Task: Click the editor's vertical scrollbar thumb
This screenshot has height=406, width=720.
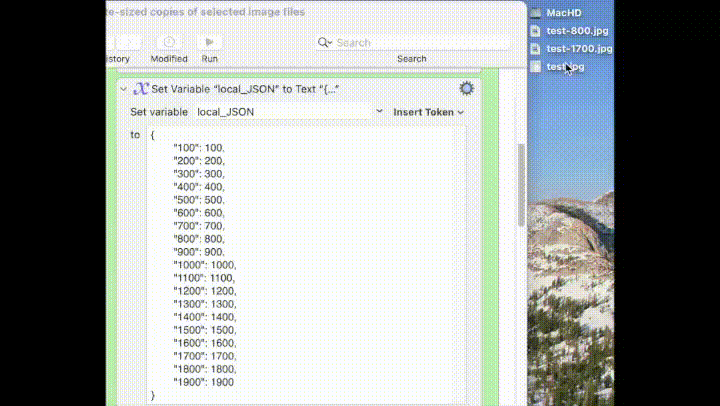Action: [x=521, y=185]
